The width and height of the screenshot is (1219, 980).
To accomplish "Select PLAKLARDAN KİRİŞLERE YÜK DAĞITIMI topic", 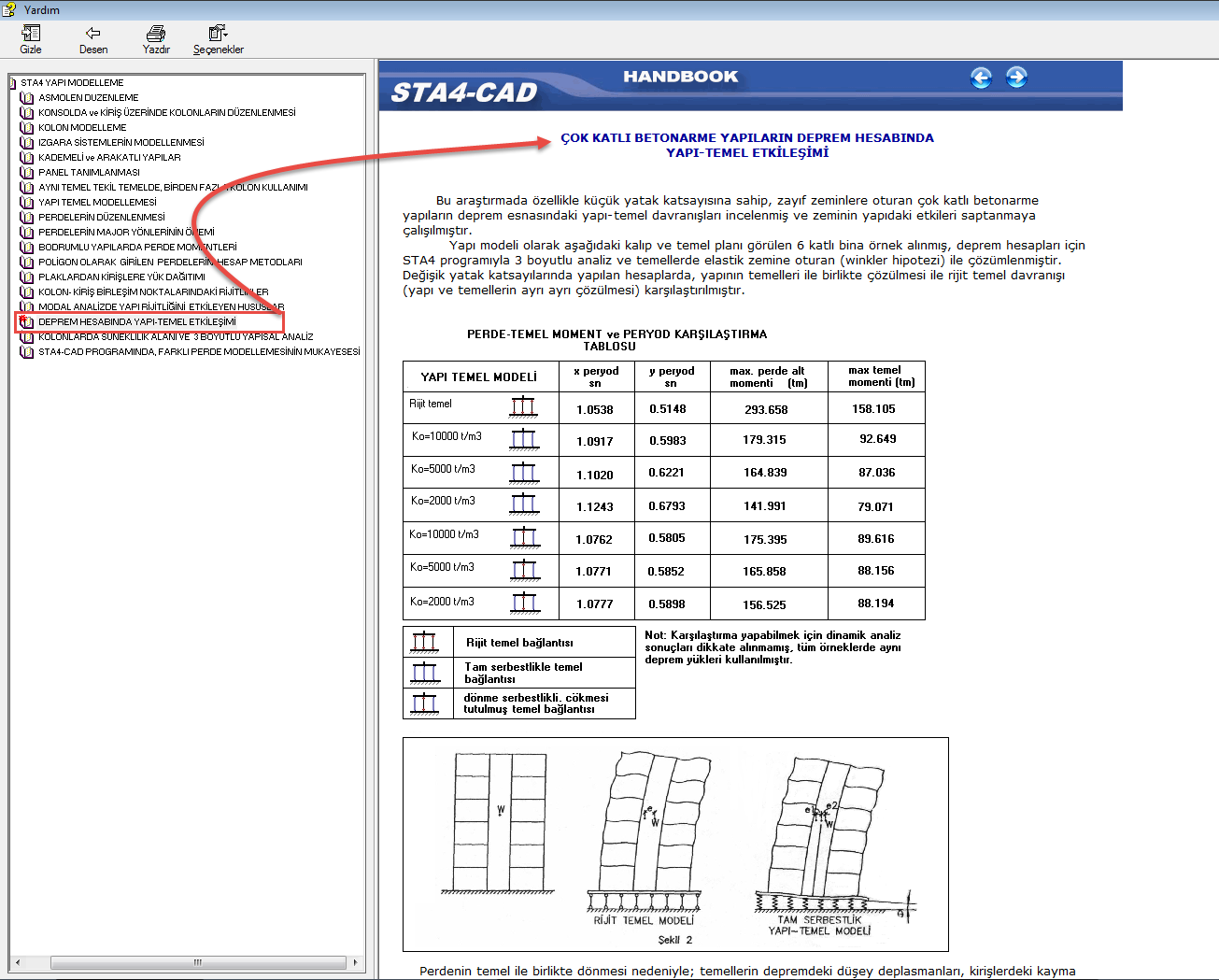I will click(x=121, y=277).
